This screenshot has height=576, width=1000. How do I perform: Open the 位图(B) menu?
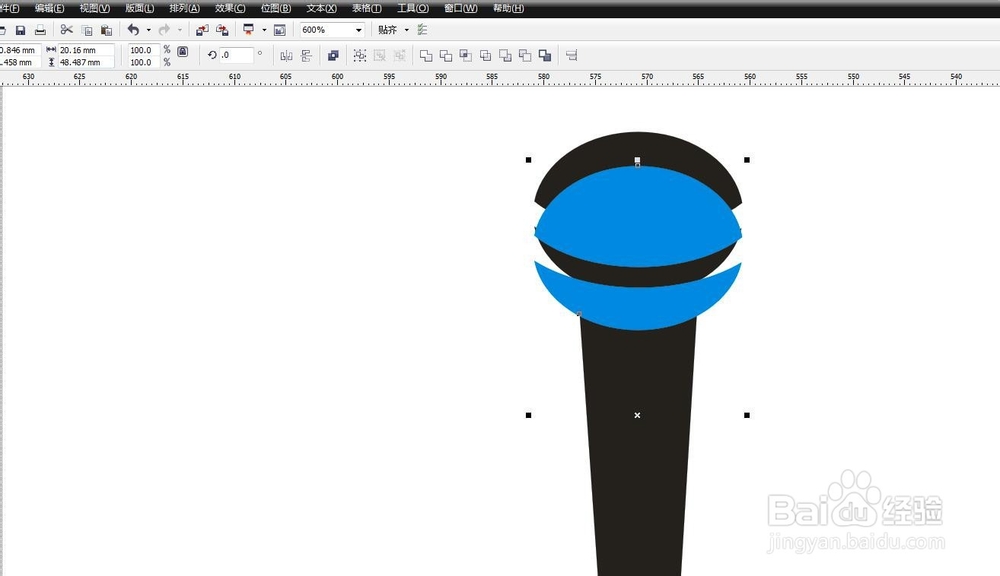(276, 8)
